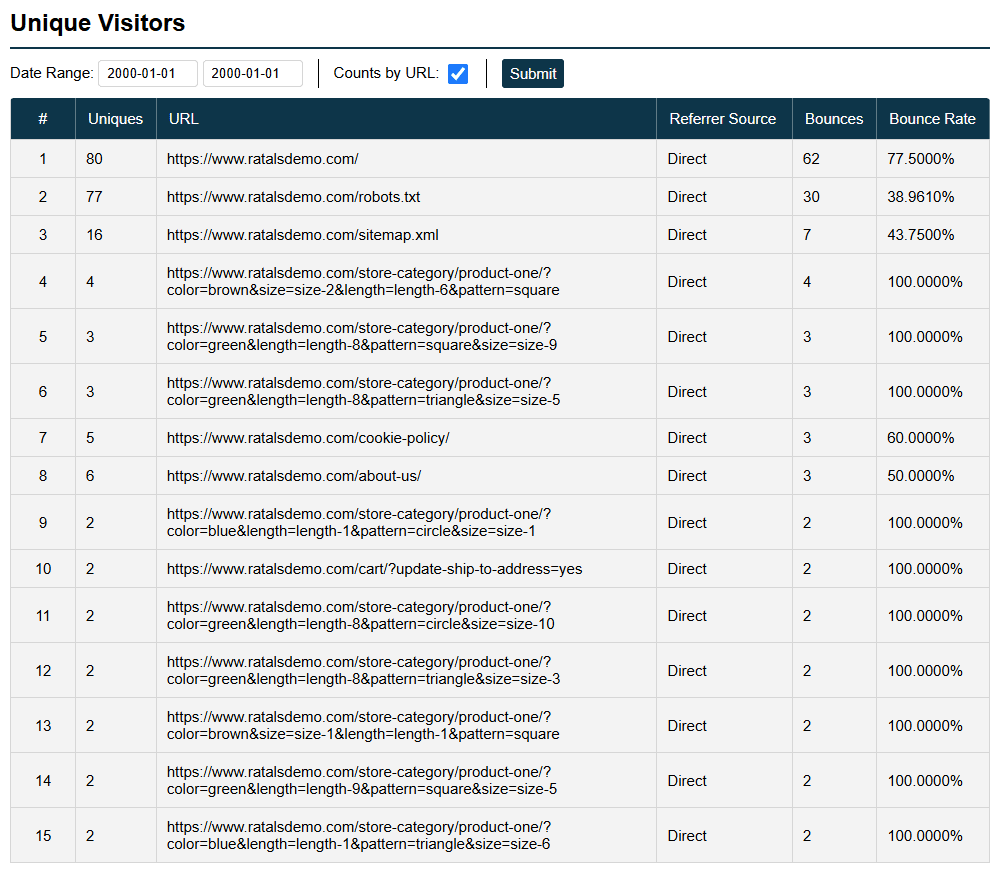Click the uniques value 16 in row 3
This screenshot has width=1000, height=872.
click(x=94, y=235)
